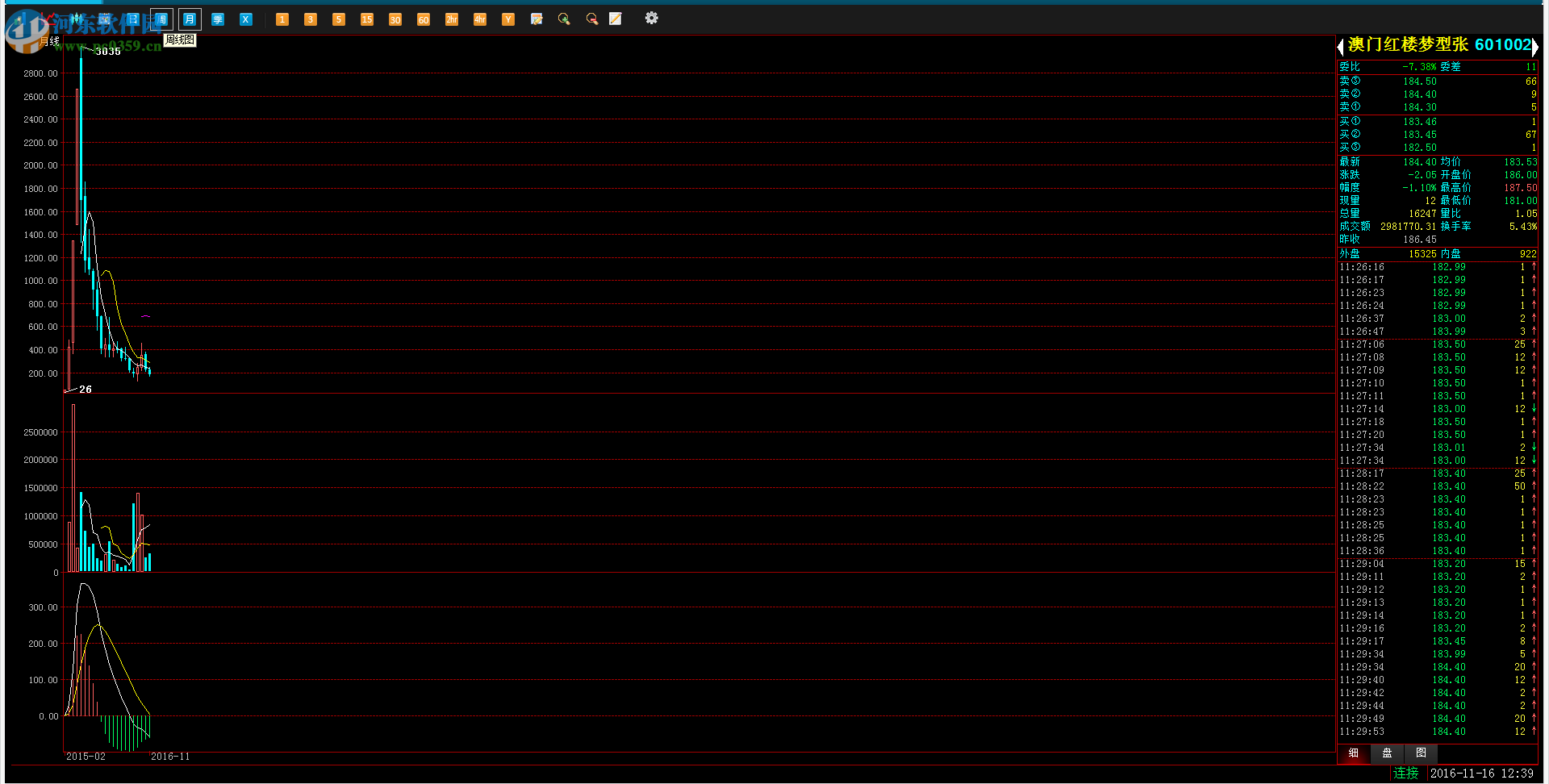Select the 30-minute period button
1549x784 pixels.
coord(395,19)
